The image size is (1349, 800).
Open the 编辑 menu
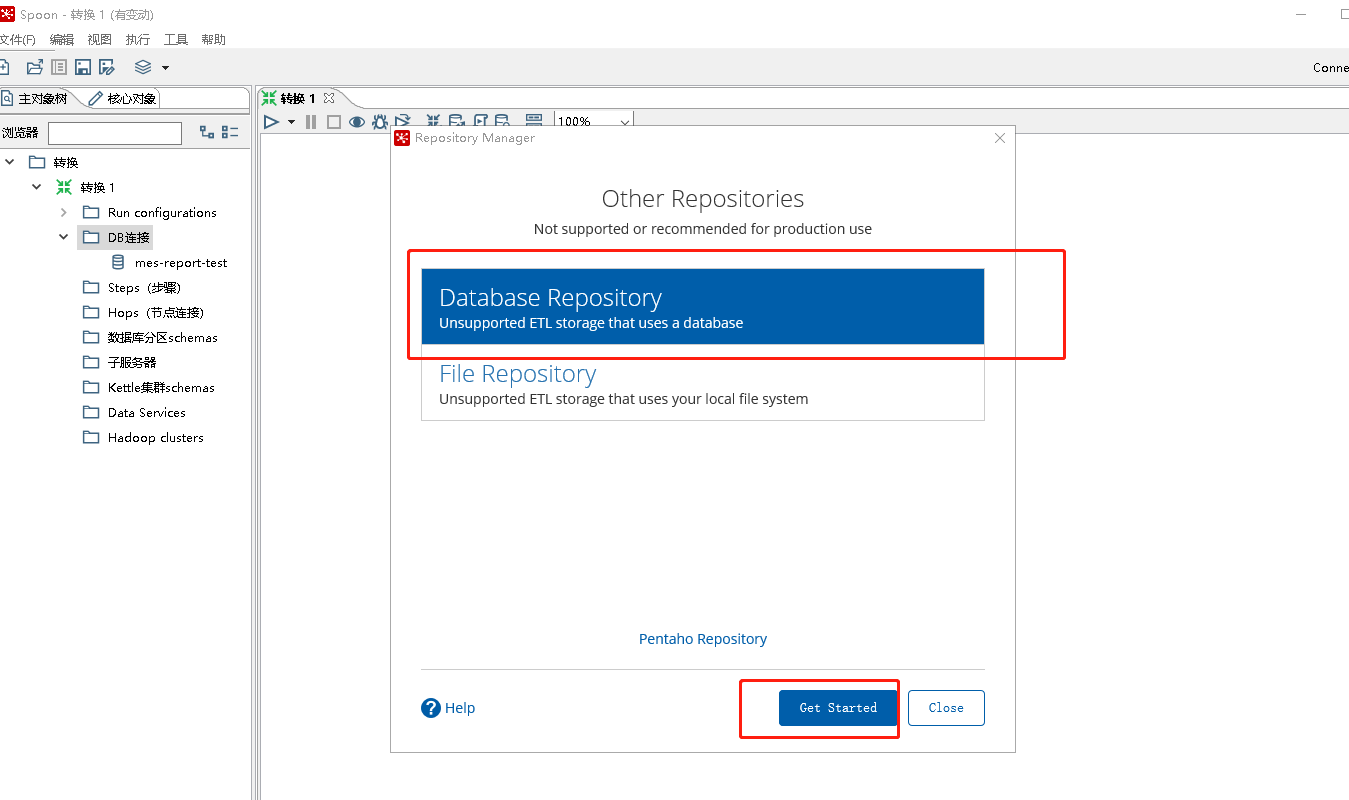(x=62, y=39)
